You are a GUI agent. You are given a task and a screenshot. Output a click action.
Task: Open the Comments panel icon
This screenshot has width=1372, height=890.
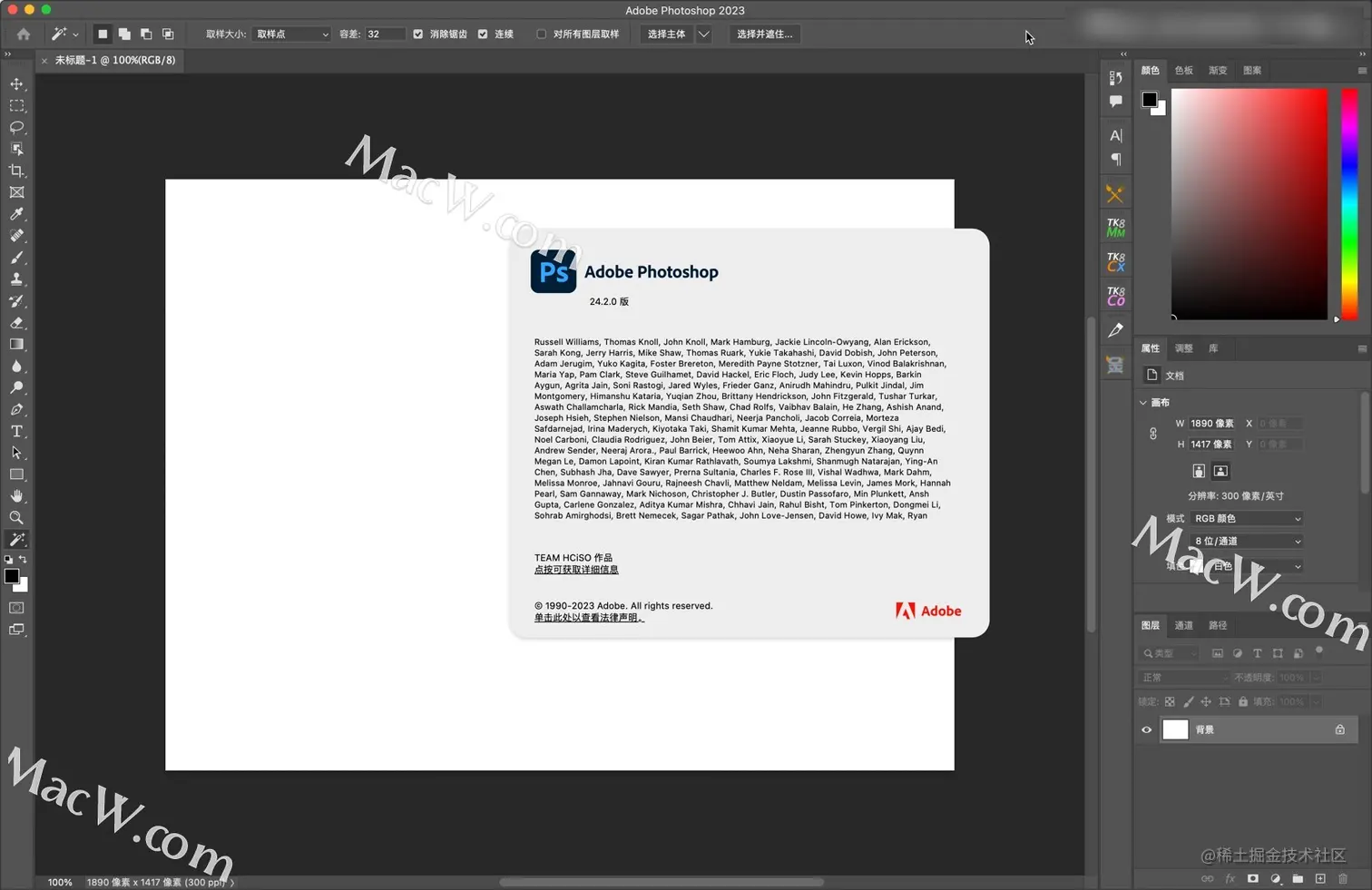[1115, 102]
